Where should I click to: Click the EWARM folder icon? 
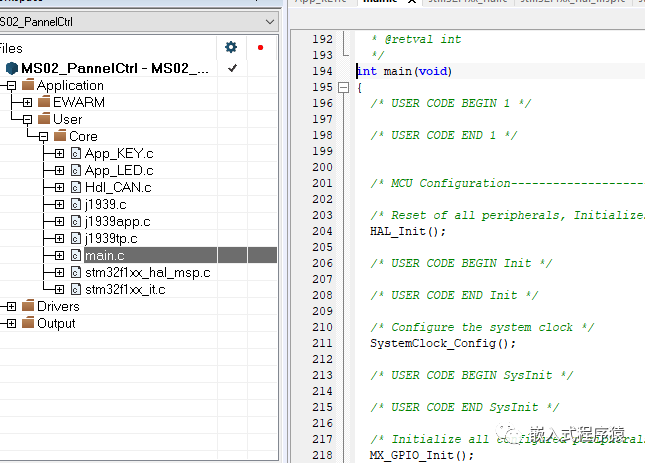[44, 102]
